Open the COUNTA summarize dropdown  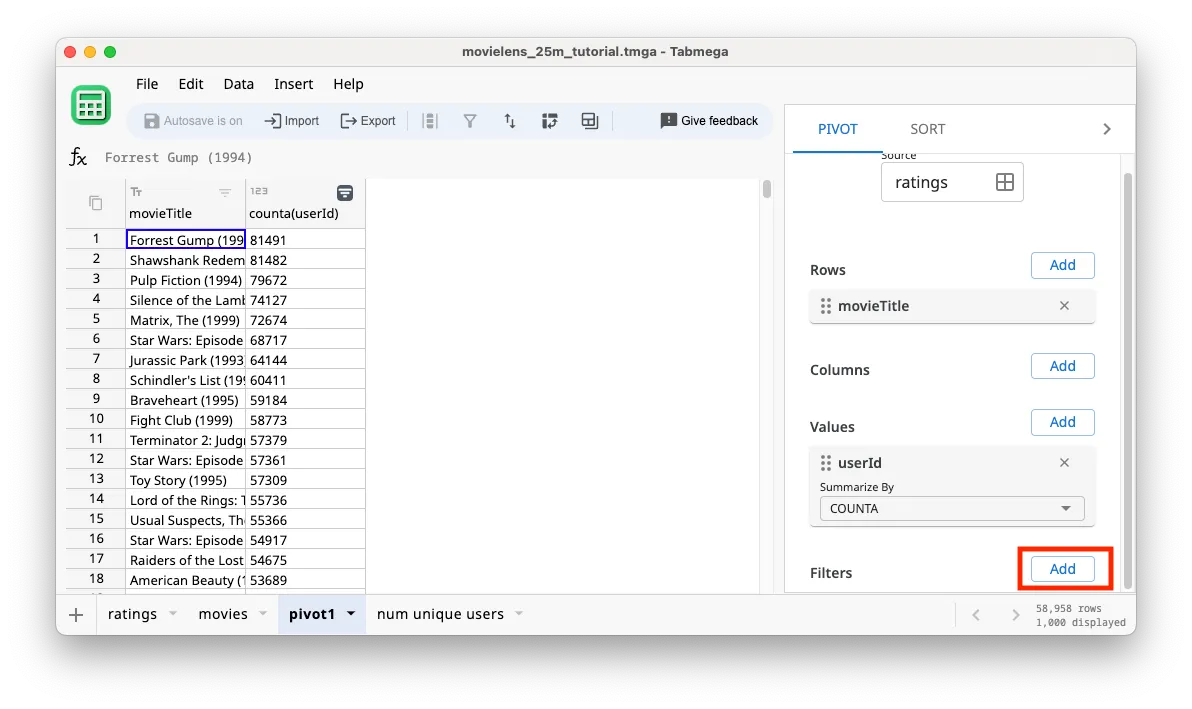click(949, 508)
